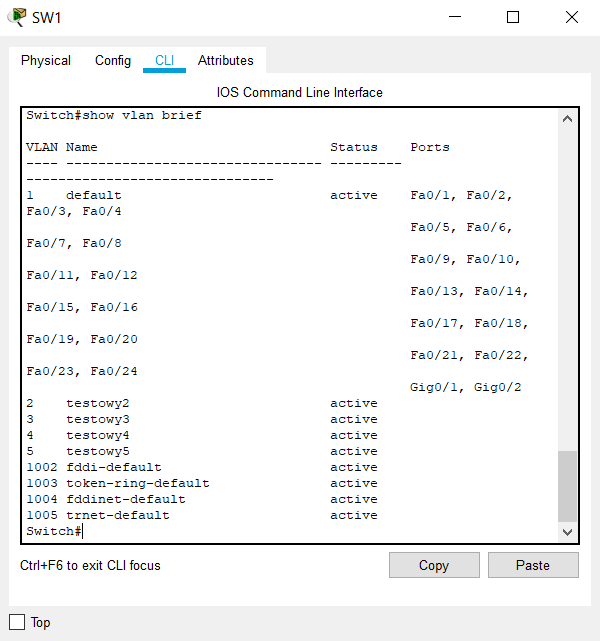
Task: Click the scrollbar track above the thumb
Action: (x=568, y=290)
